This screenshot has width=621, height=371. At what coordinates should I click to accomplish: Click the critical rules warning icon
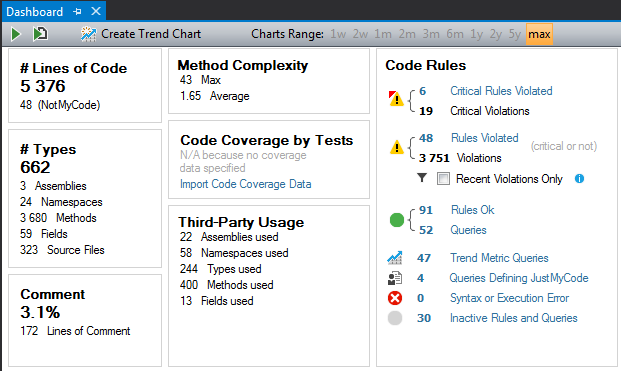tap(396, 99)
